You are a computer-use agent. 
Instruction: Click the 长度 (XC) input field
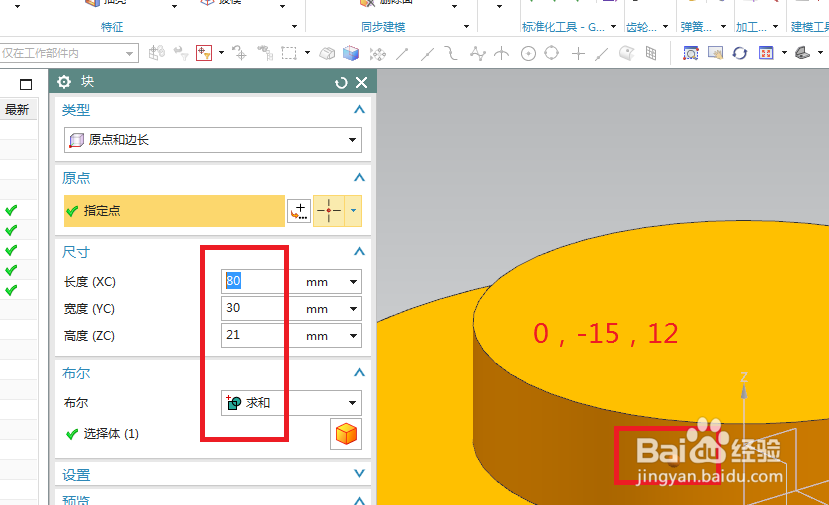click(255, 281)
